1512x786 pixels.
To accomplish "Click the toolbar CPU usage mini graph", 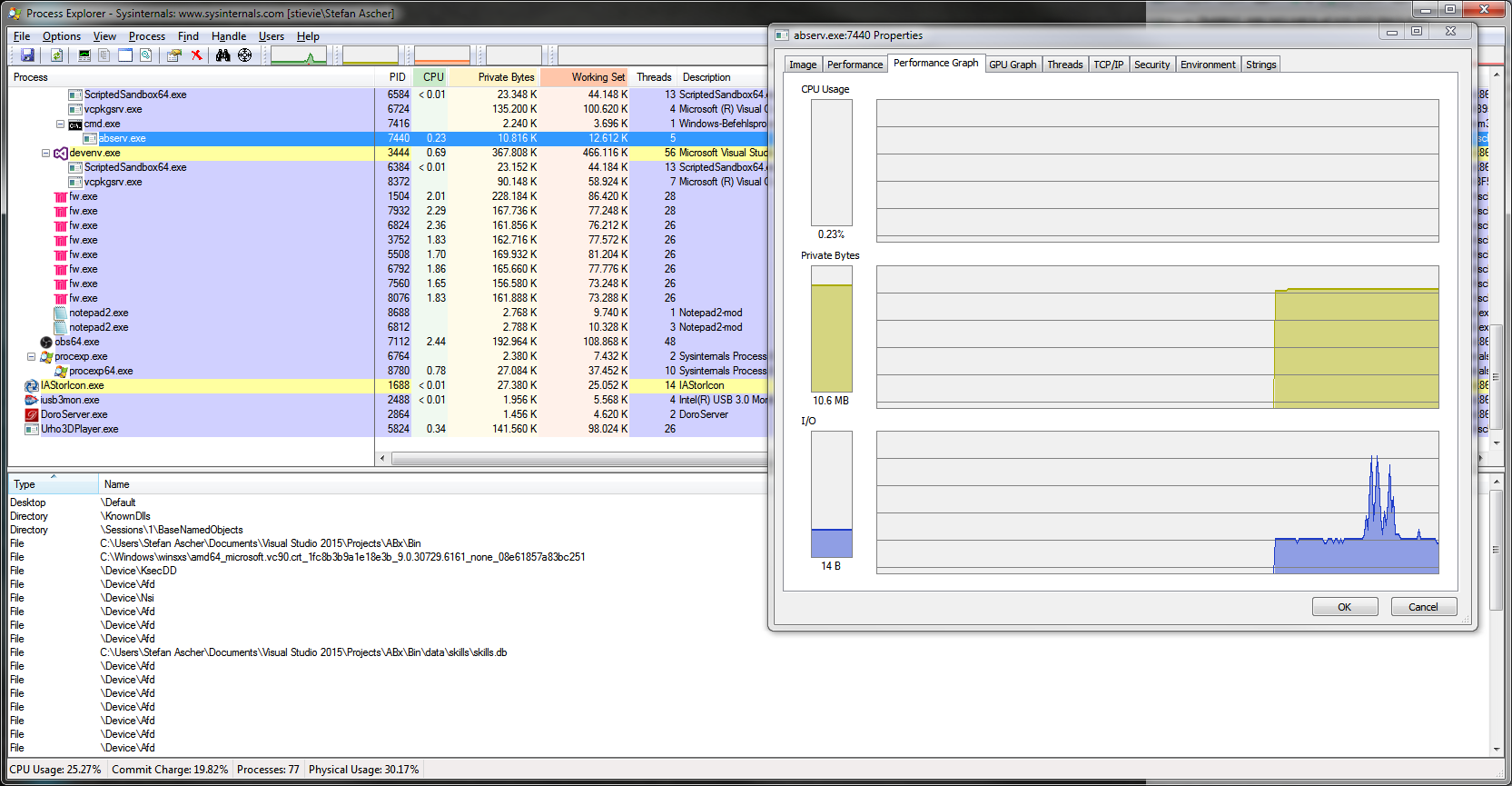I will 299,55.
